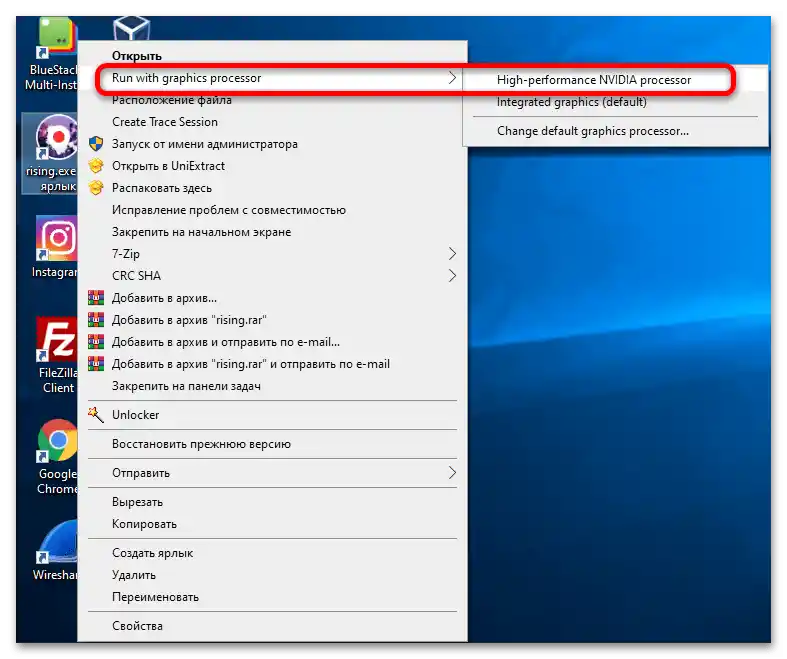The height and width of the screenshot is (659, 787).
Task: Click the admin shield icon
Action: point(96,144)
